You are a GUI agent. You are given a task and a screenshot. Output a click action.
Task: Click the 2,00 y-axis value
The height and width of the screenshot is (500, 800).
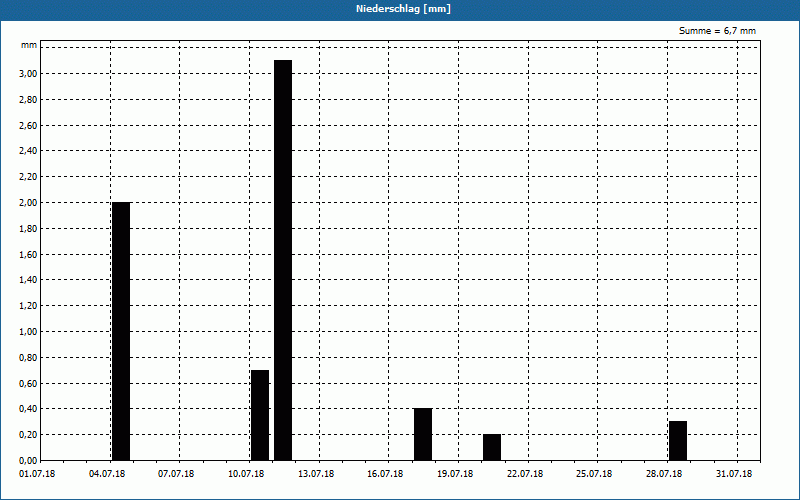point(29,203)
